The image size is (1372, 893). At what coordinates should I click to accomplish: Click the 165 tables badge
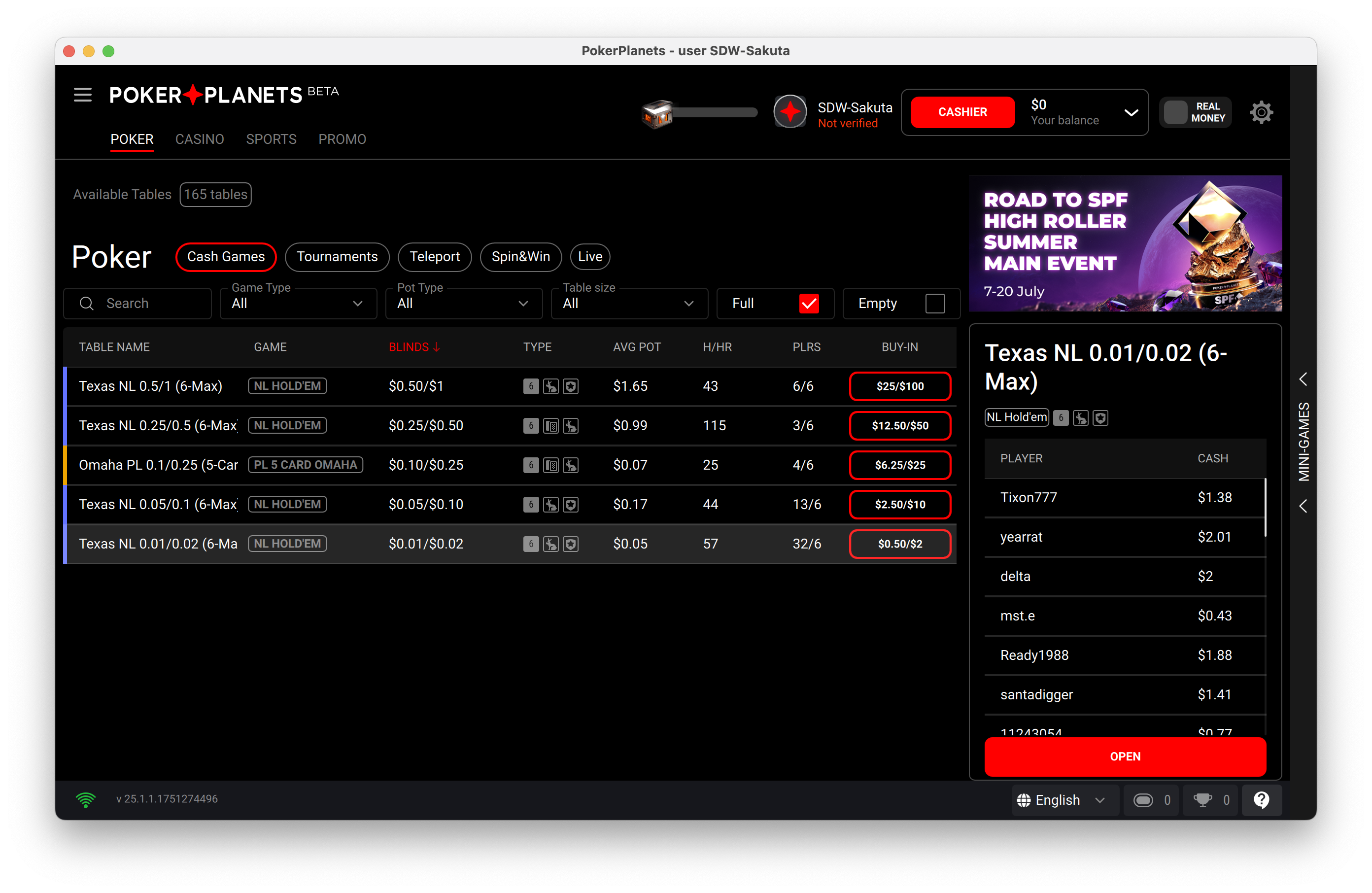[x=215, y=194]
